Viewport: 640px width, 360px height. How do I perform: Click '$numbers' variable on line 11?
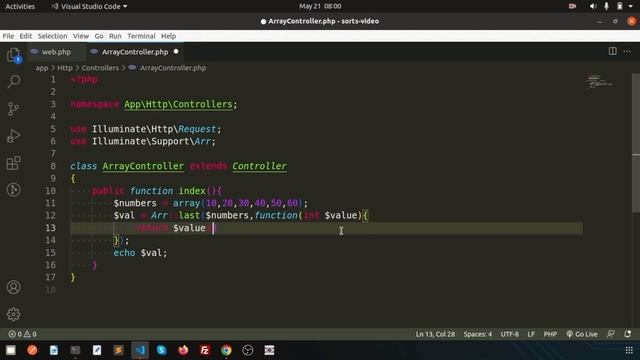pyautogui.click(x=135, y=203)
